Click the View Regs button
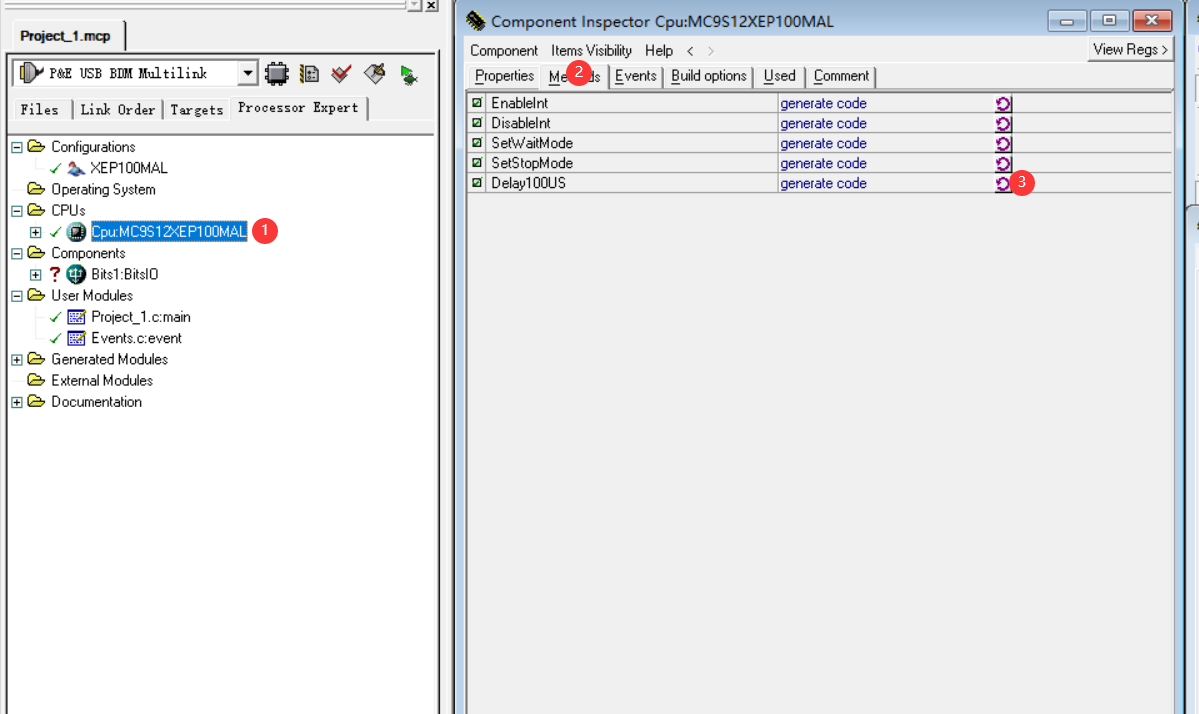 point(1130,49)
